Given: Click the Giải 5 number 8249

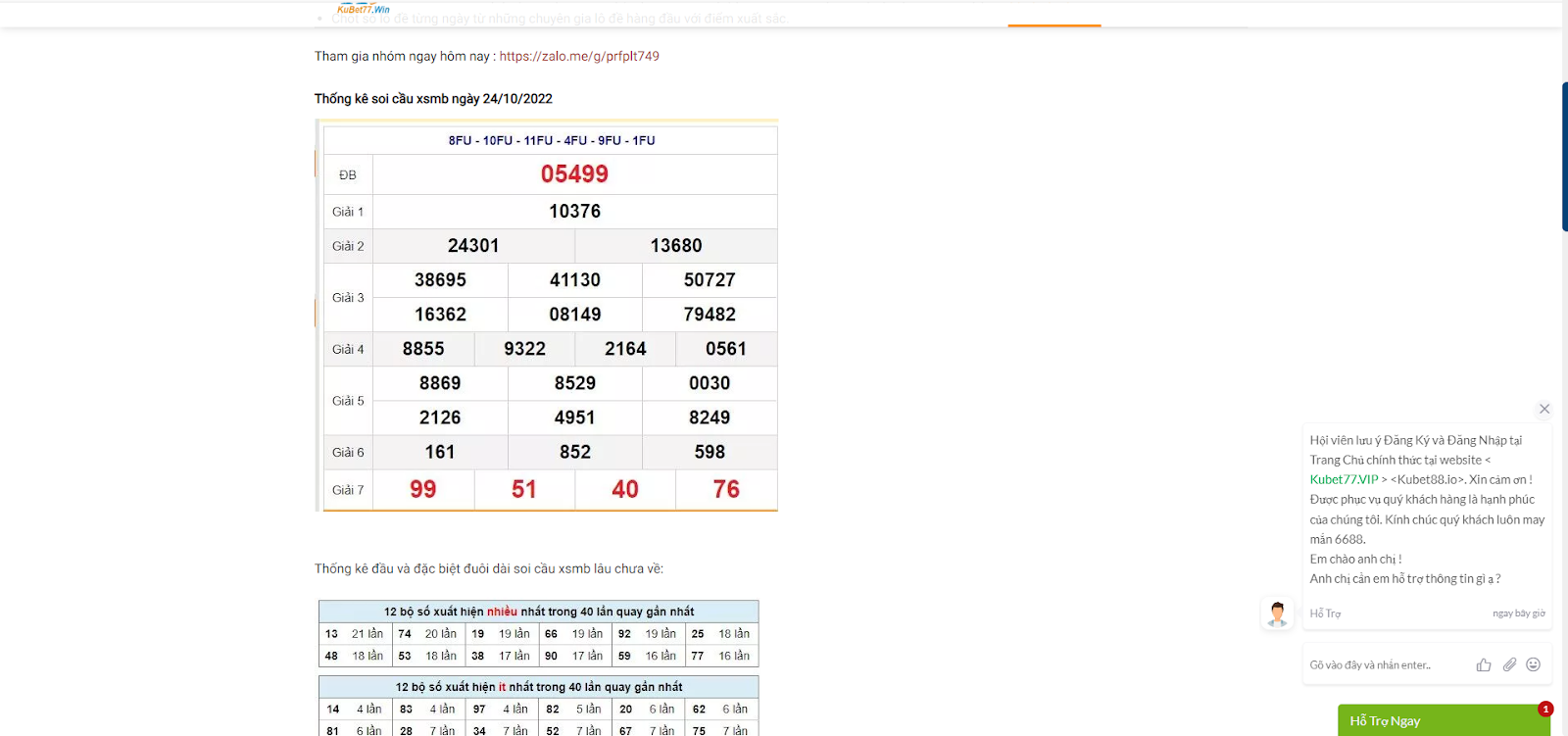Looking at the screenshot, I should pyautogui.click(x=710, y=417).
